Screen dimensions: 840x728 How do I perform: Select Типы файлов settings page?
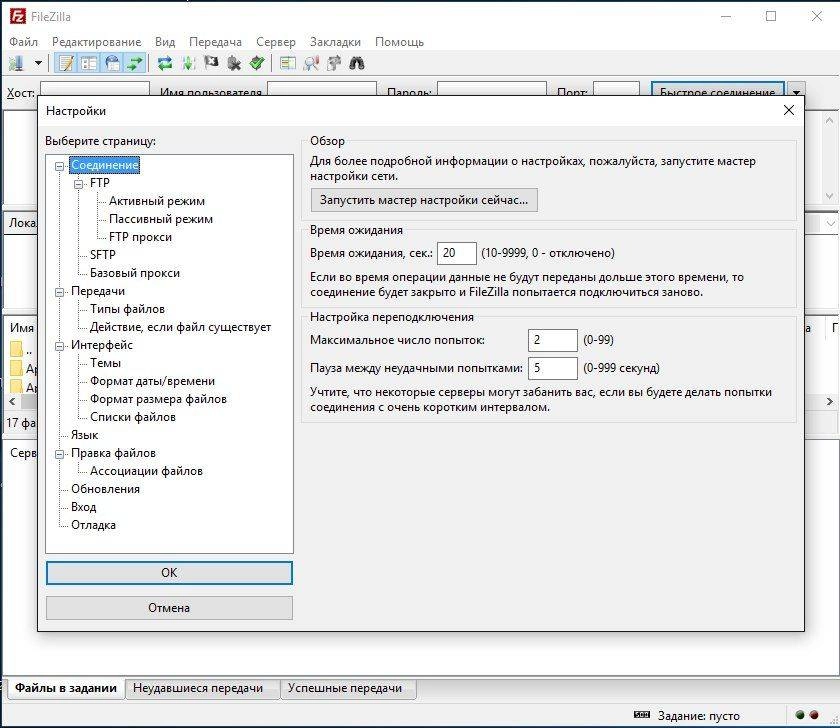tap(128, 309)
